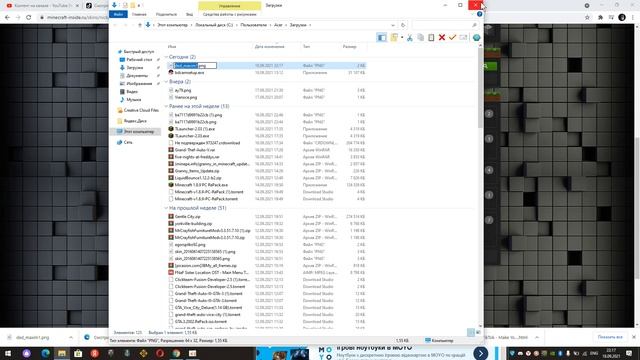Sort by Дата изменения column header

click(x=270, y=47)
